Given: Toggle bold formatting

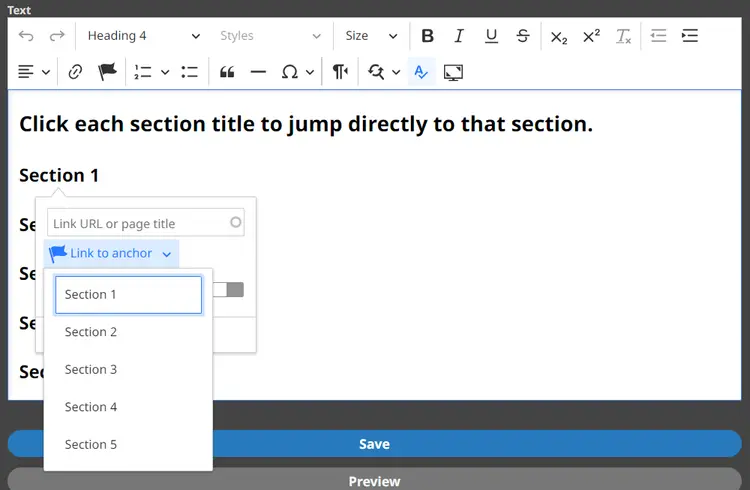Looking at the screenshot, I should [427, 36].
